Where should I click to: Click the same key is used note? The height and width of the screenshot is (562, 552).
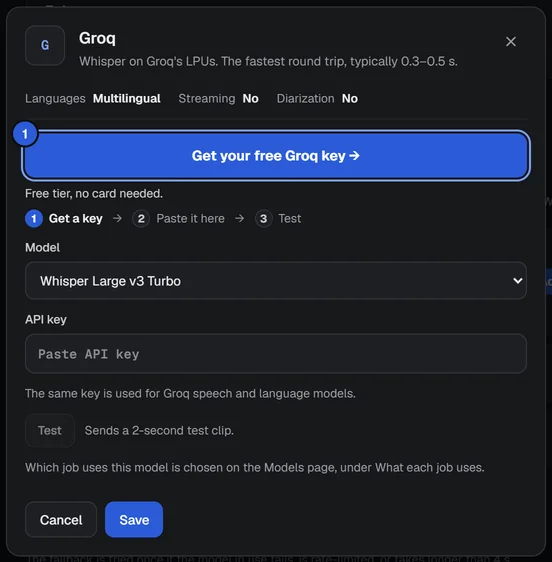(x=190, y=394)
